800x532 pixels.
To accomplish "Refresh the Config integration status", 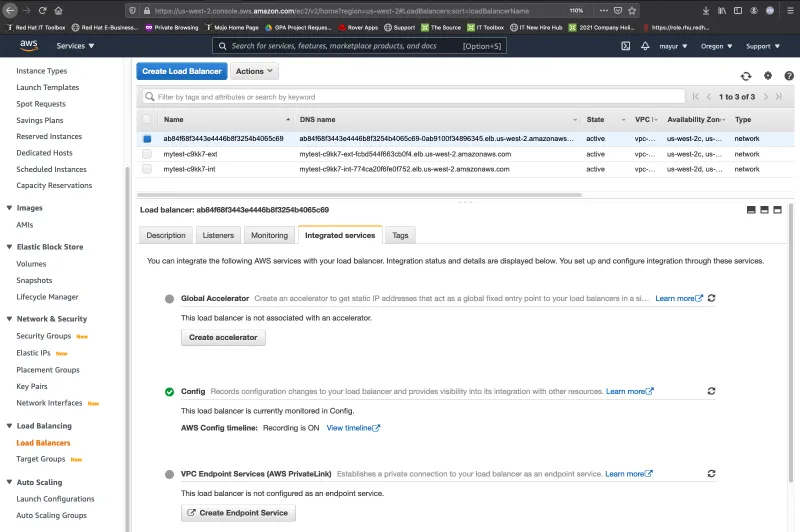I will [711, 391].
